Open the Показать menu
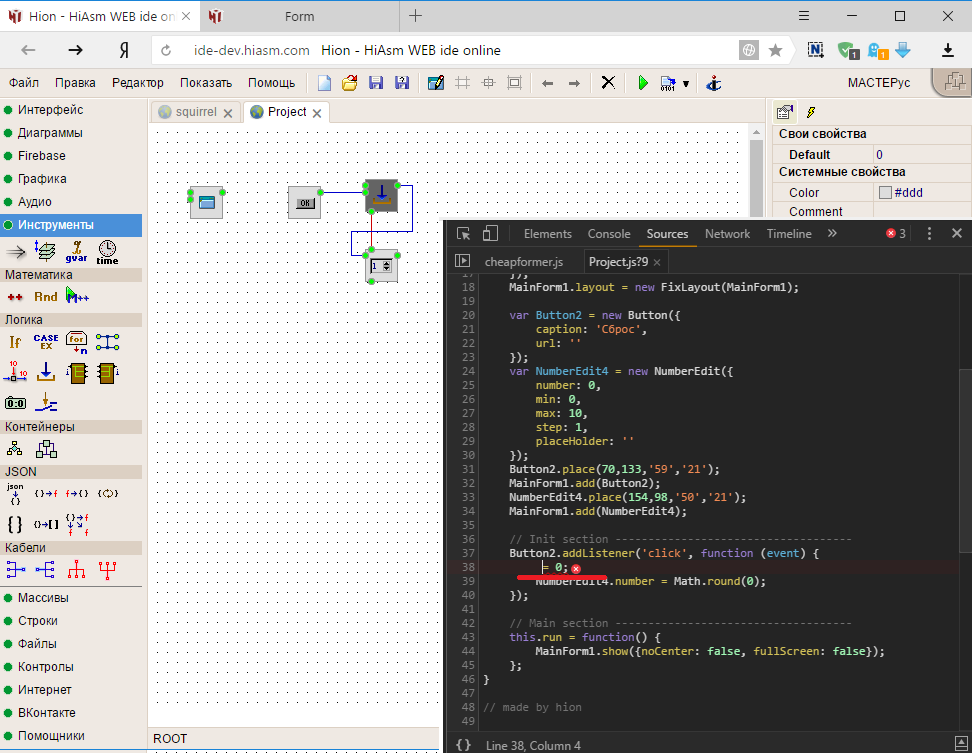 (x=206, y=82)
